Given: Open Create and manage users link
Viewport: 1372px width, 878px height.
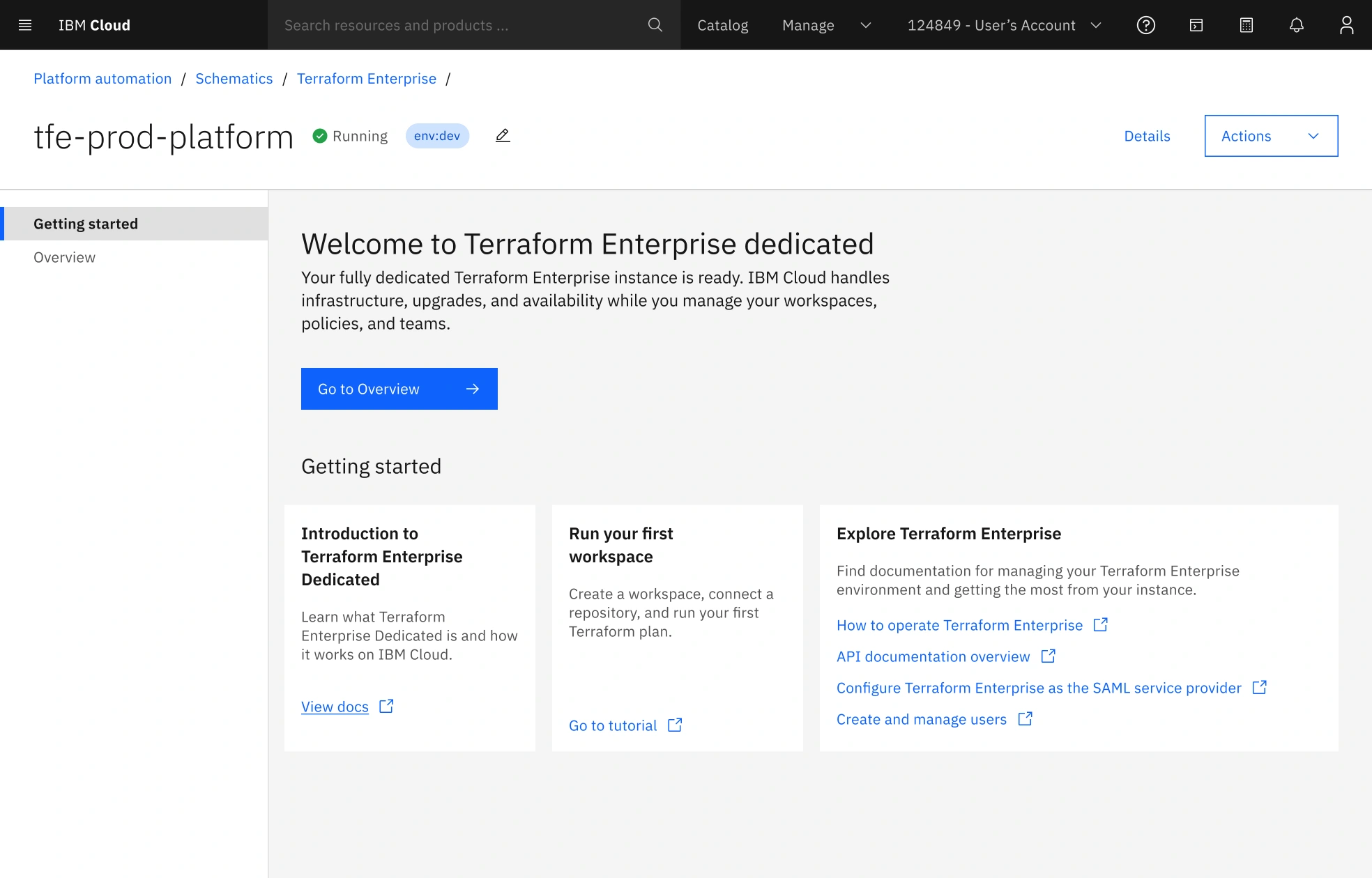Looking at the screenshot, I should pyautogui.click(x=922, y=719).
